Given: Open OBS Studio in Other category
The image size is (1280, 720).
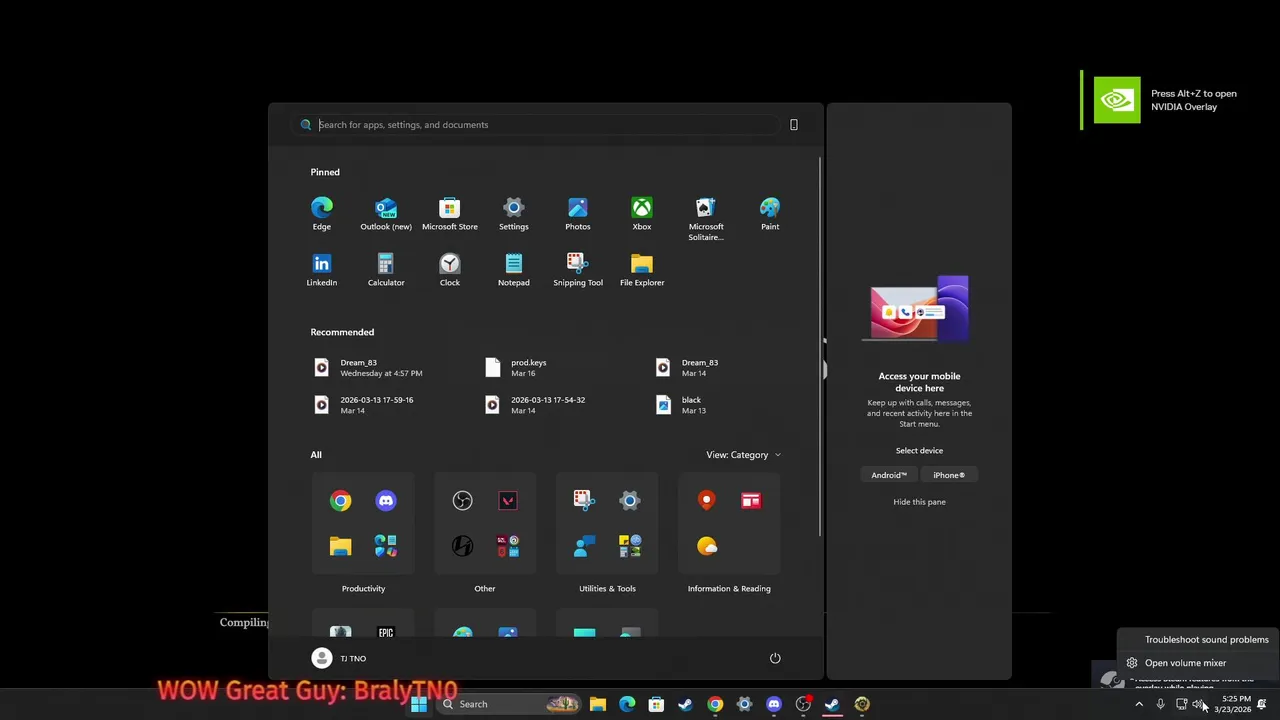Looking at the screenshot, I should [462, 500].
